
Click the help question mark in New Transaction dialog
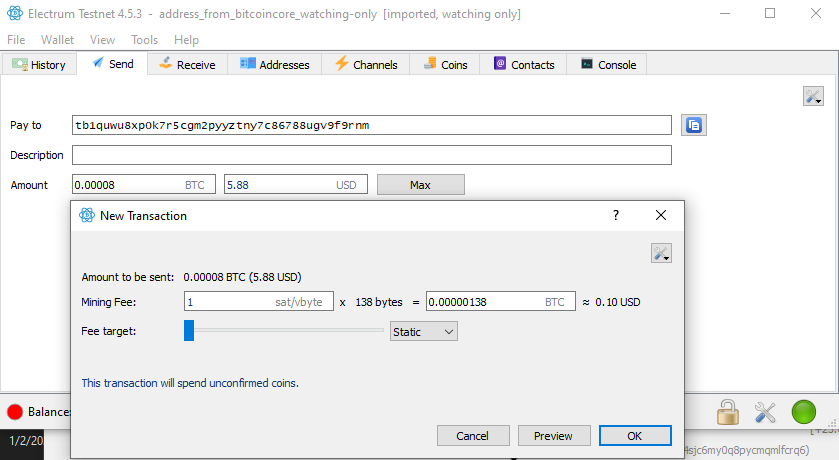click(x=616, y=215)
